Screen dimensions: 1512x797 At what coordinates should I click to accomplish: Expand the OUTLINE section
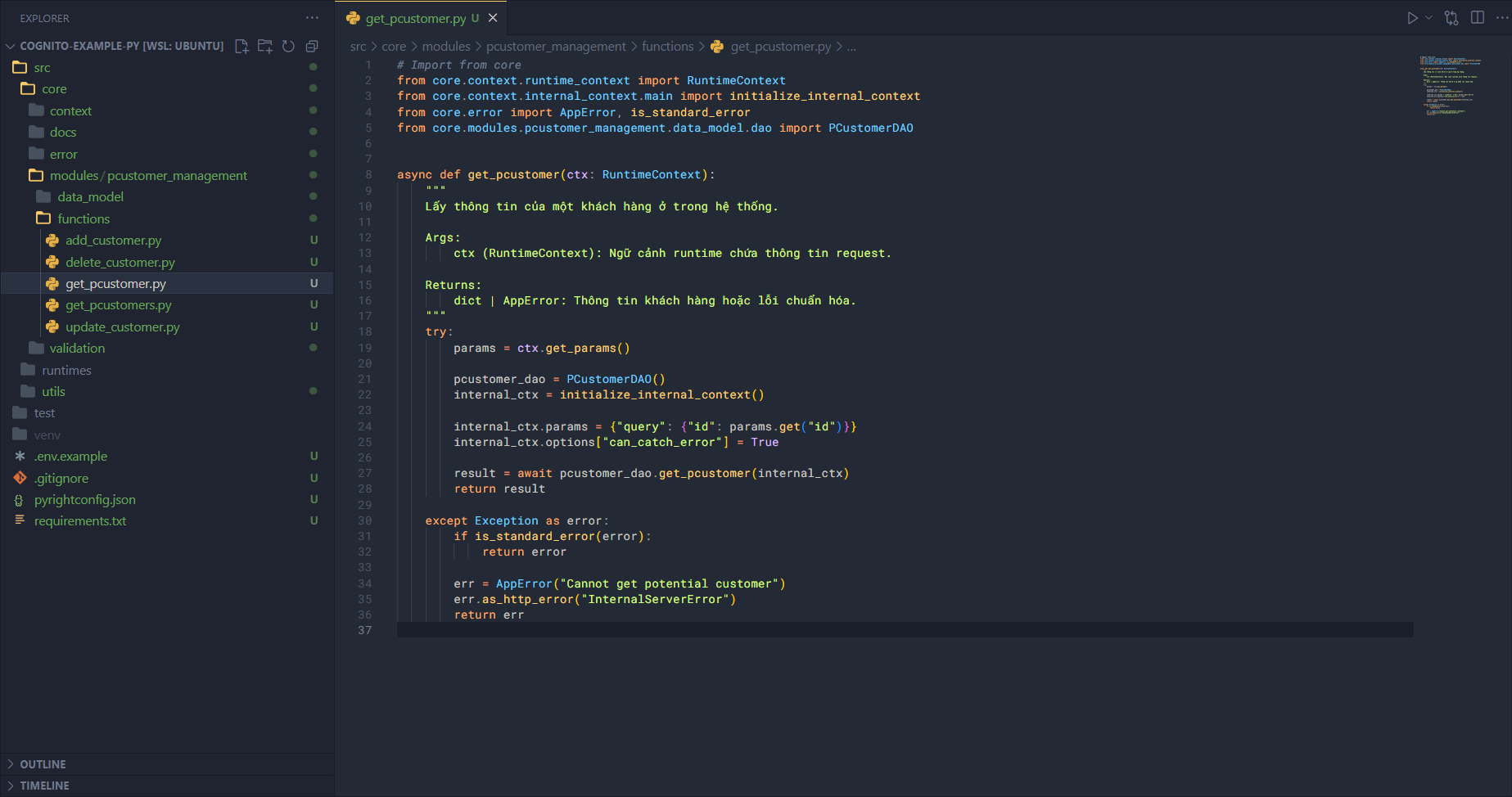coord(43,764)
